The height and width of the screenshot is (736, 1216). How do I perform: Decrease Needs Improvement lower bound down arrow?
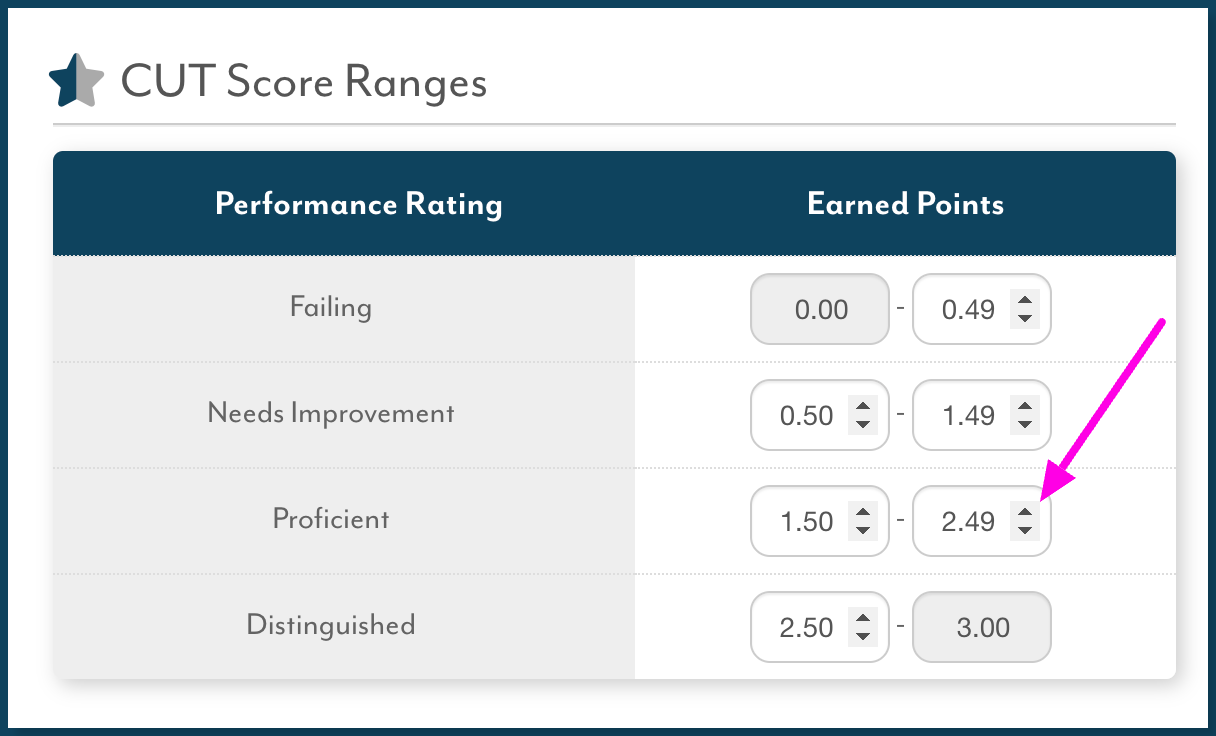[x=862, y=425]
